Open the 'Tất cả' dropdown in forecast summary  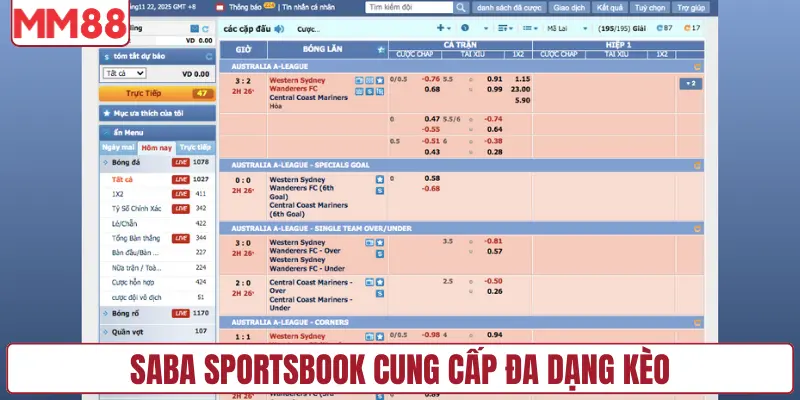(x=124, y=73)
